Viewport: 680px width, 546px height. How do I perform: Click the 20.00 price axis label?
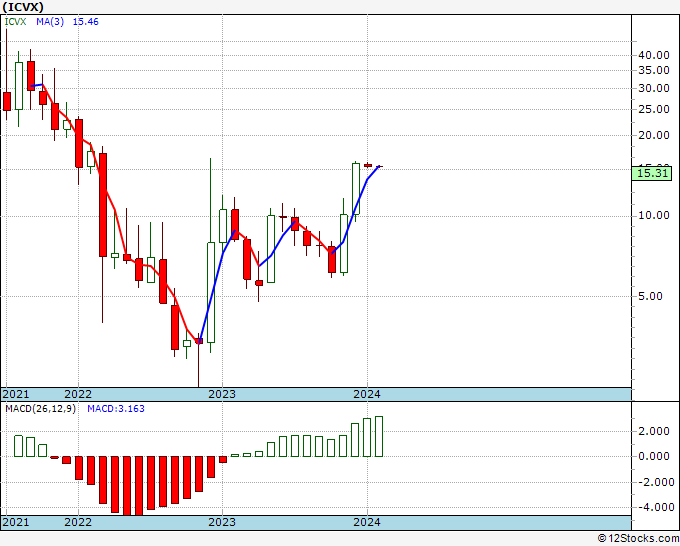[x=654, y=135]
